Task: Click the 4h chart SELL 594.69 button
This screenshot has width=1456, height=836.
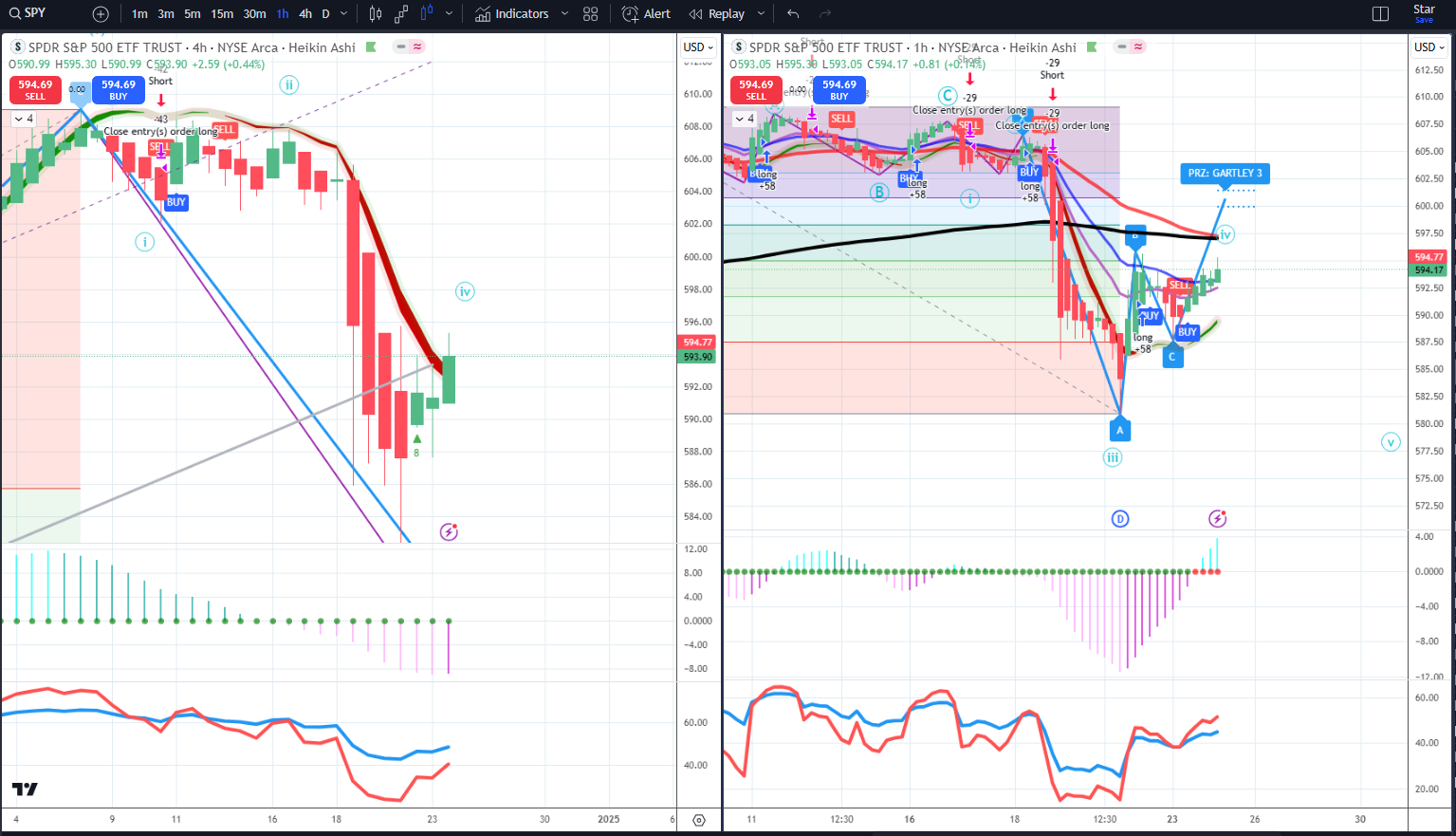Action: [x=35, y=89]
